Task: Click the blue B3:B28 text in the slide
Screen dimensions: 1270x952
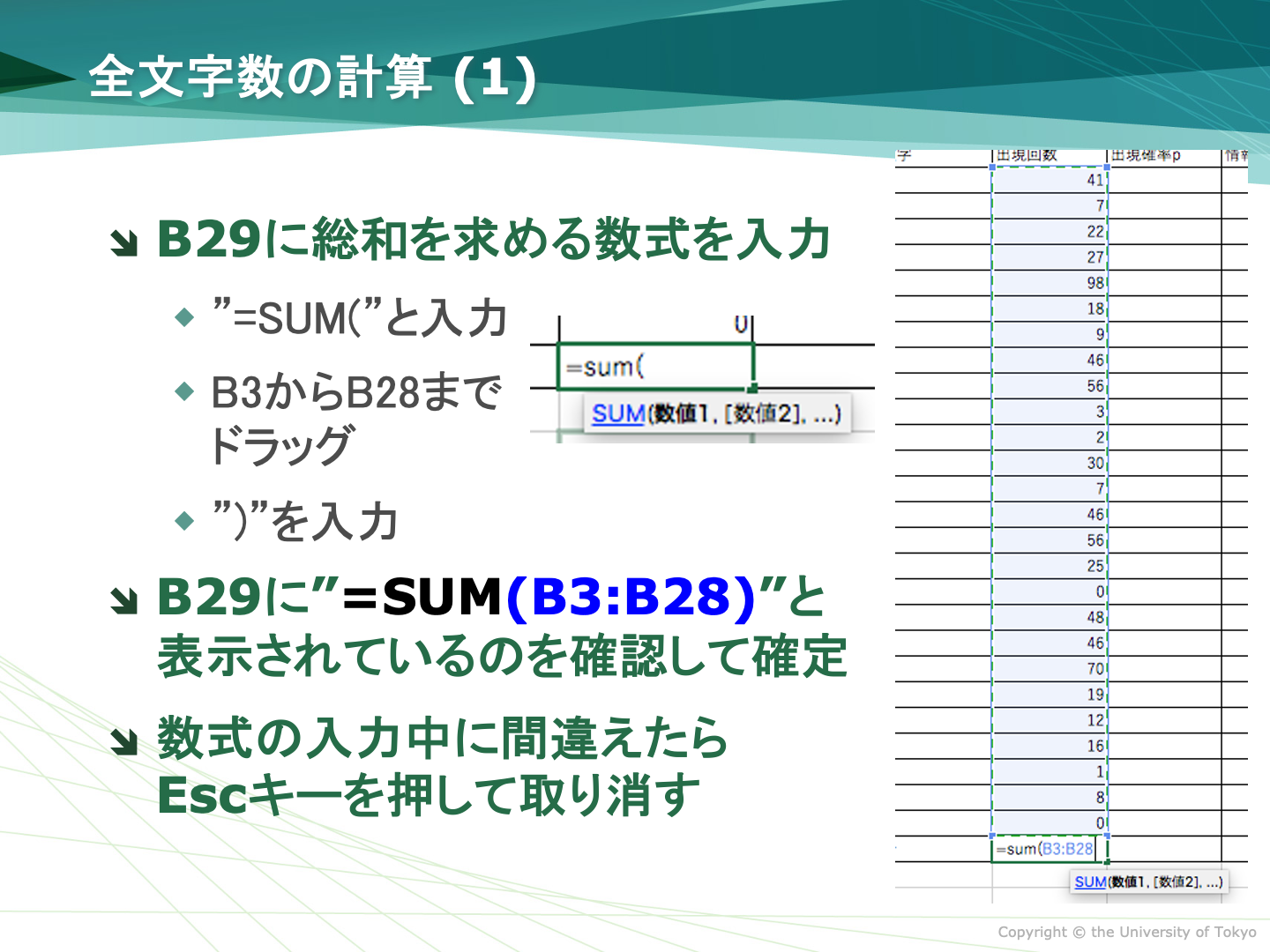Action: pyautogui.click(x=631, y=597)
